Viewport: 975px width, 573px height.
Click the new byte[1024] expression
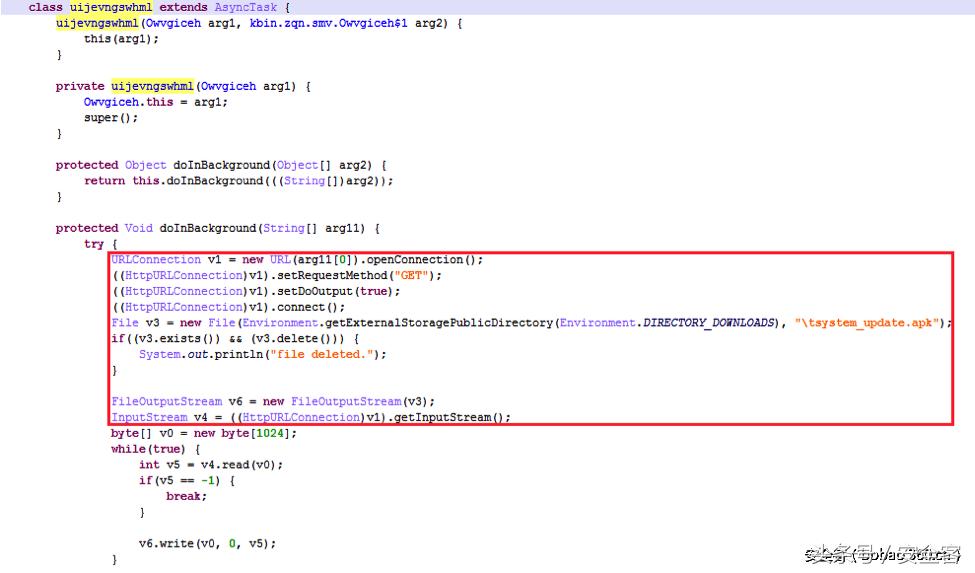click(242, 433)
